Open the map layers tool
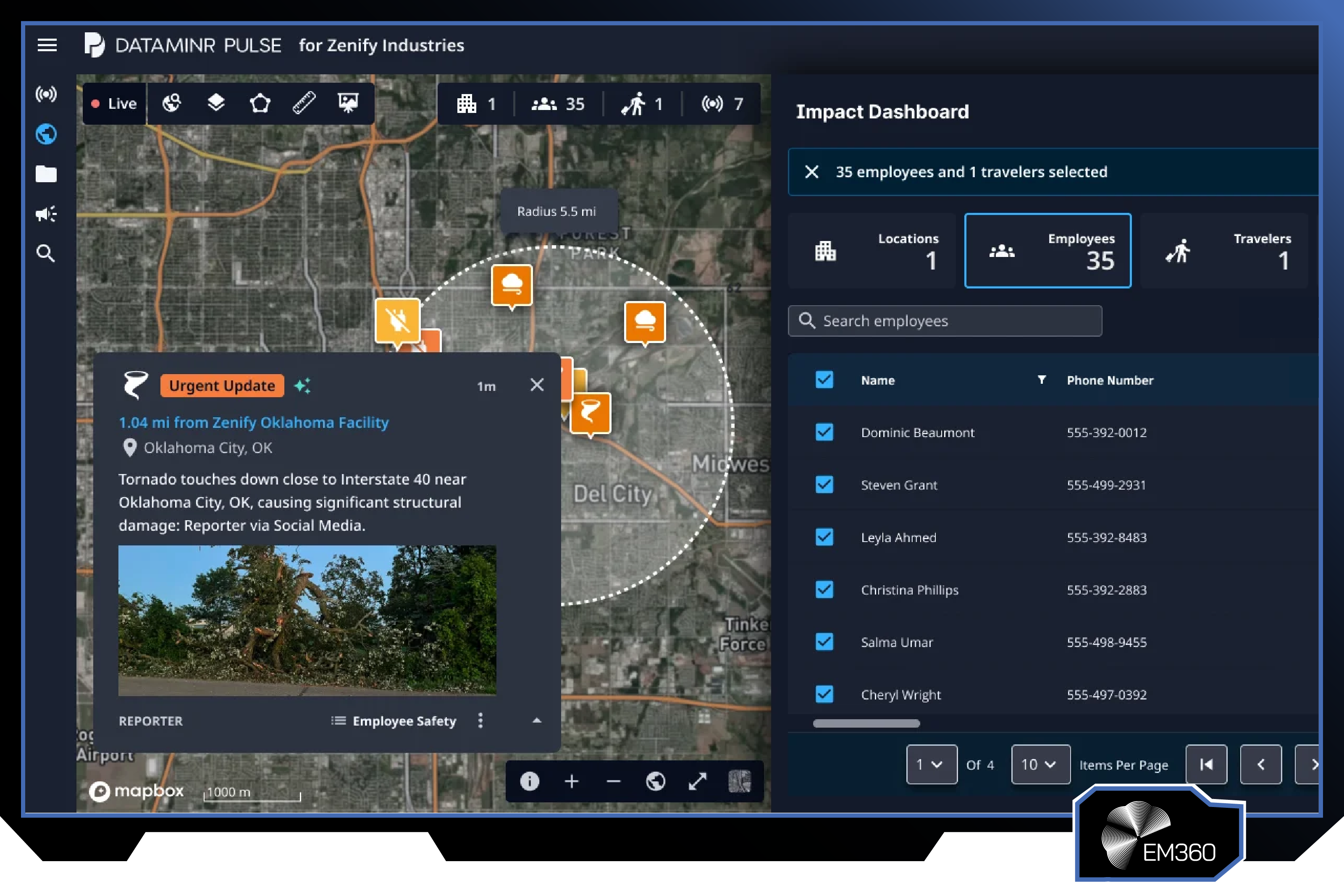This screenshot has height=896, width=1344. (216, 103)
